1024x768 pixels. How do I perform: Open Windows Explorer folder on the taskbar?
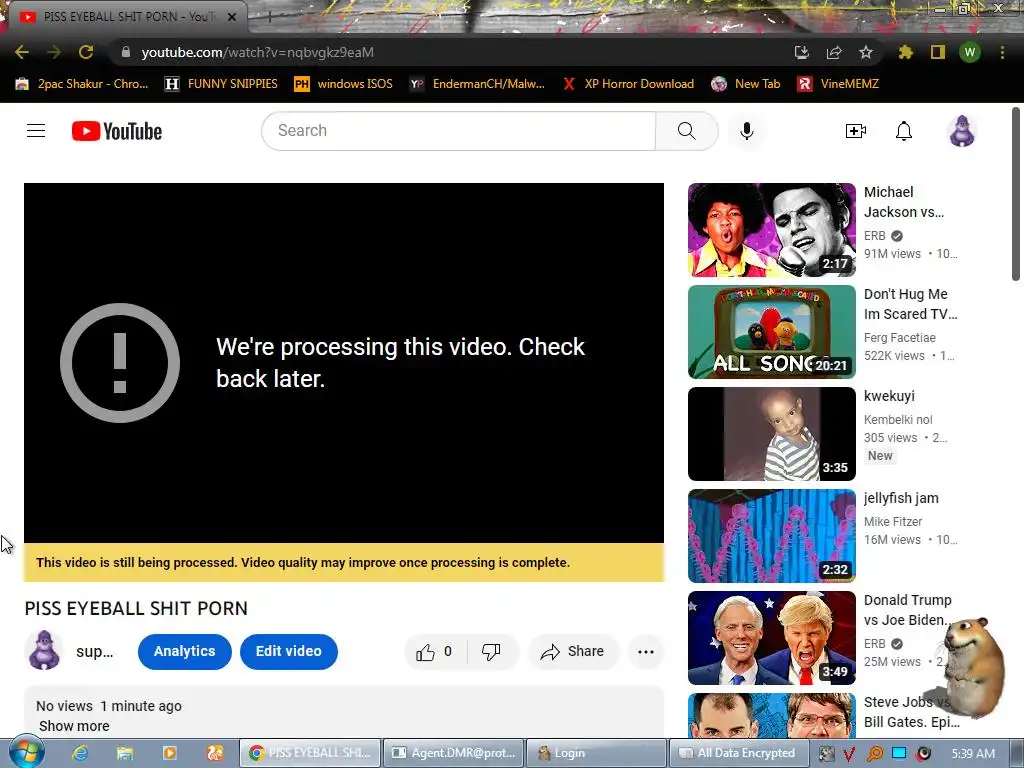pyautogui.click(x=125, y=753)
